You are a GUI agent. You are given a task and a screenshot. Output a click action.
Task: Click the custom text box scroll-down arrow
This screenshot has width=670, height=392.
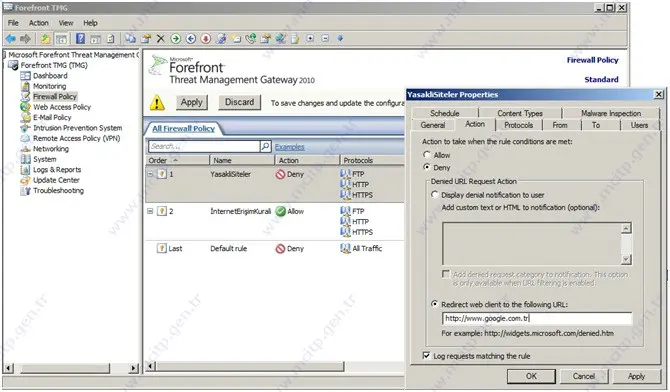626,259
